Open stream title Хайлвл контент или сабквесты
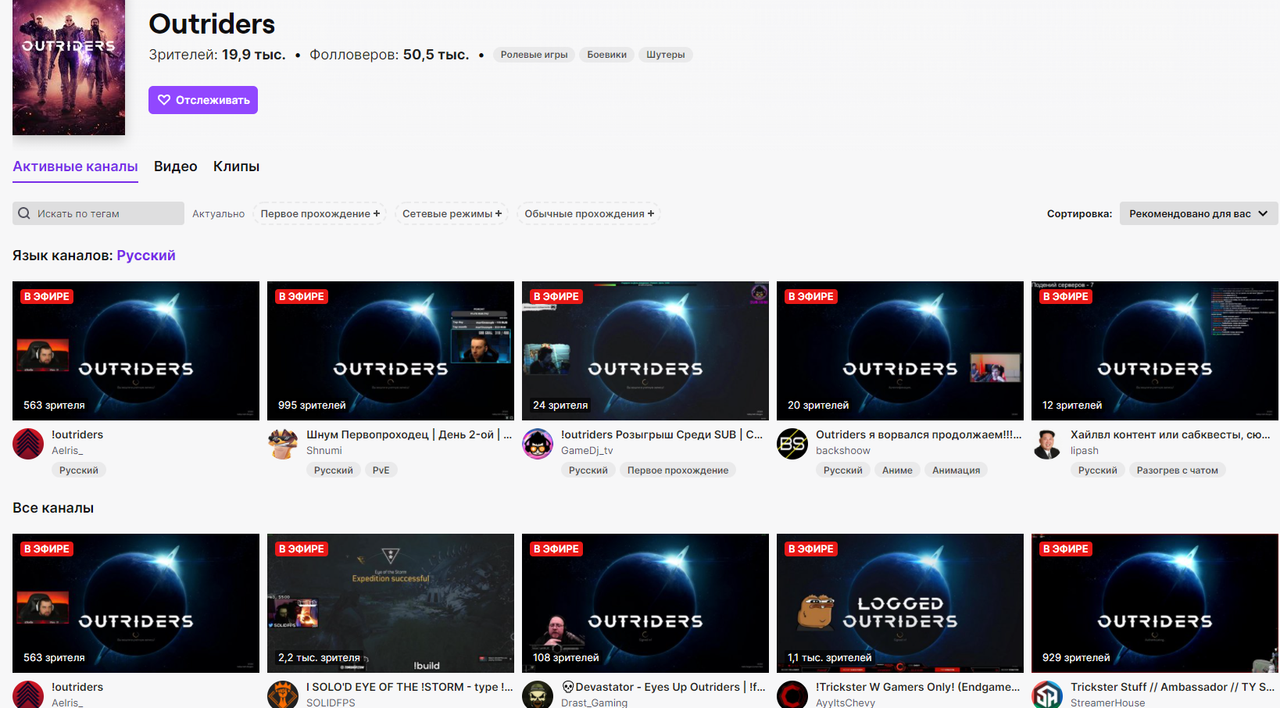The image size is (1280, 708). pyautogui.click(x=1171, y=435)
